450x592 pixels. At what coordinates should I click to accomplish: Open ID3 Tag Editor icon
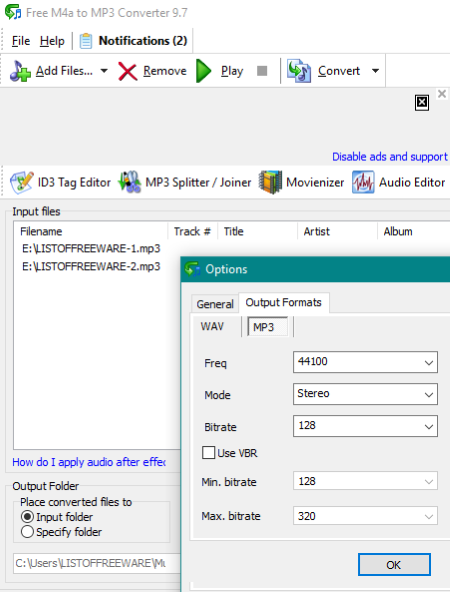pyautogui.click(x=22, y=182)
